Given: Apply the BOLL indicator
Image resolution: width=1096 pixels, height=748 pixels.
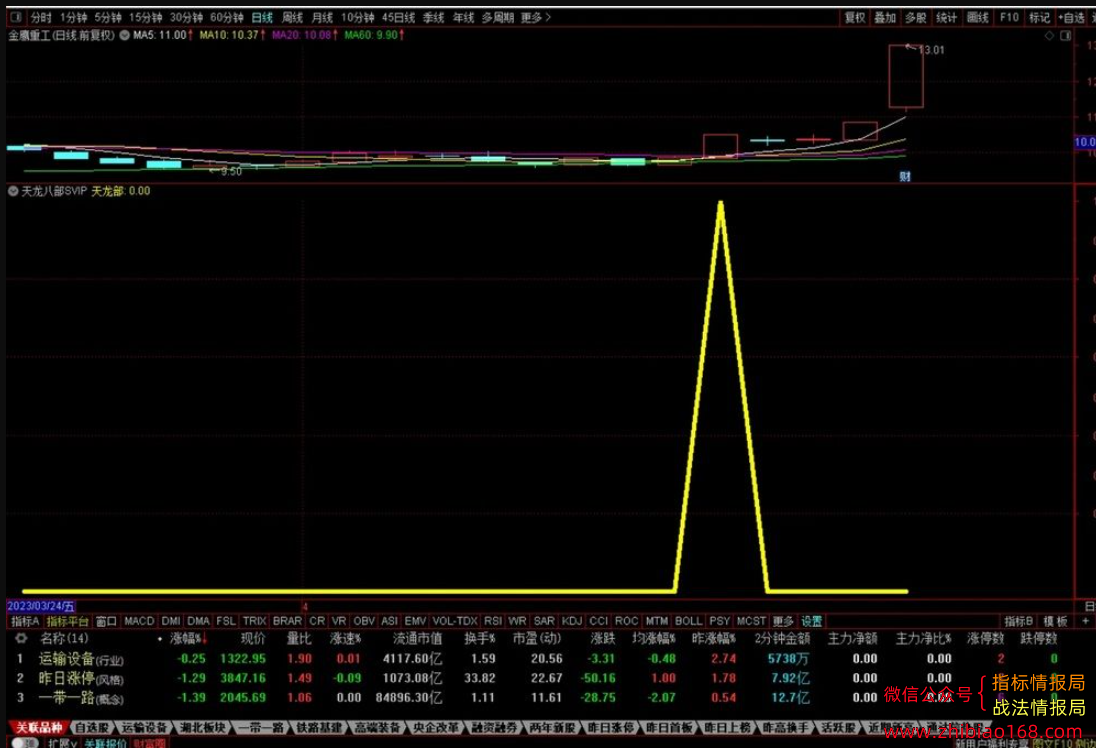Looking at the screenshot, I should (688, 621).
